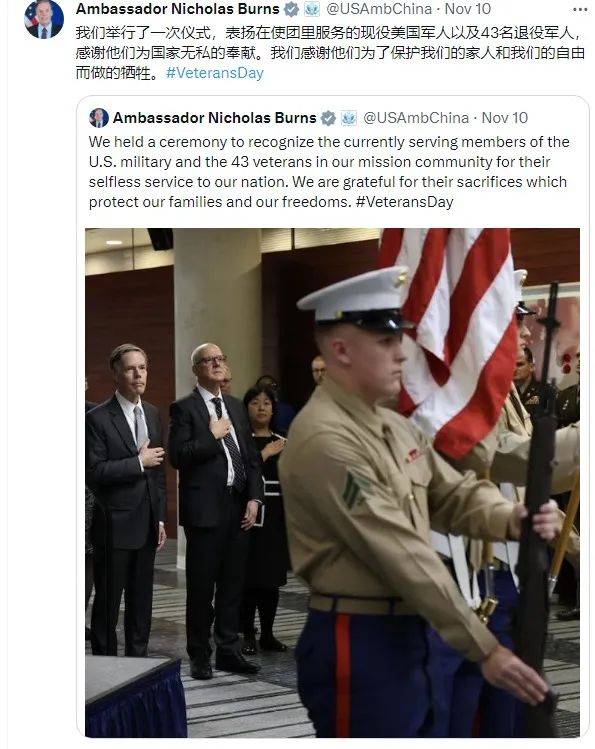Viewport: 595px width, 749px height.
Task: Click the Nov 10 timestamp of top tweet
Action: point(468,9)
